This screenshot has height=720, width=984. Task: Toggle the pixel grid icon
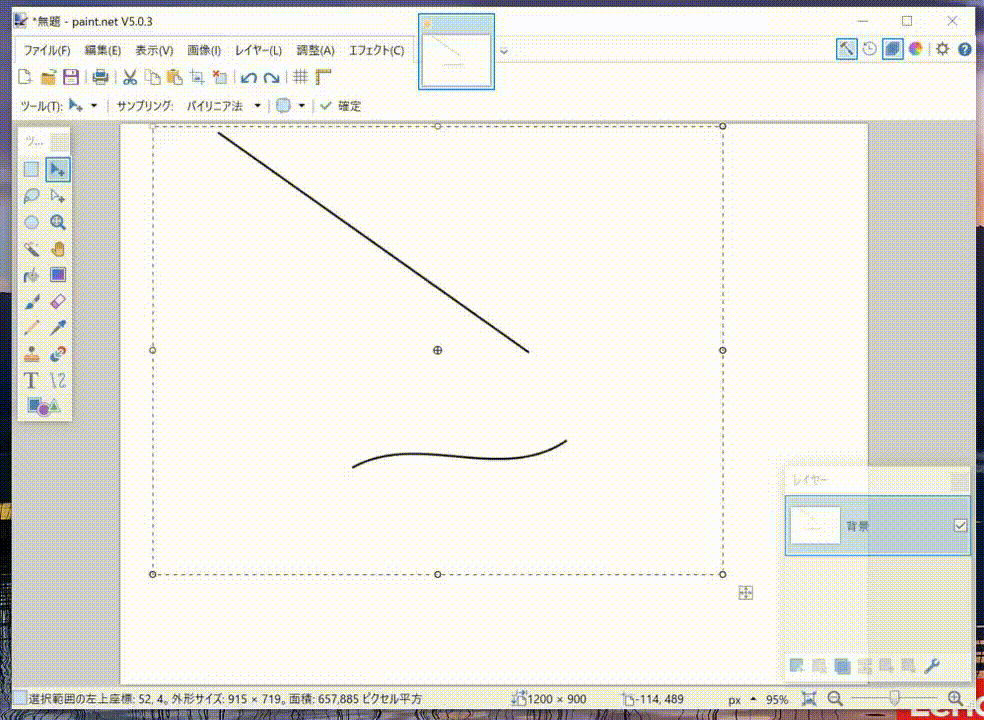point(301,77)
